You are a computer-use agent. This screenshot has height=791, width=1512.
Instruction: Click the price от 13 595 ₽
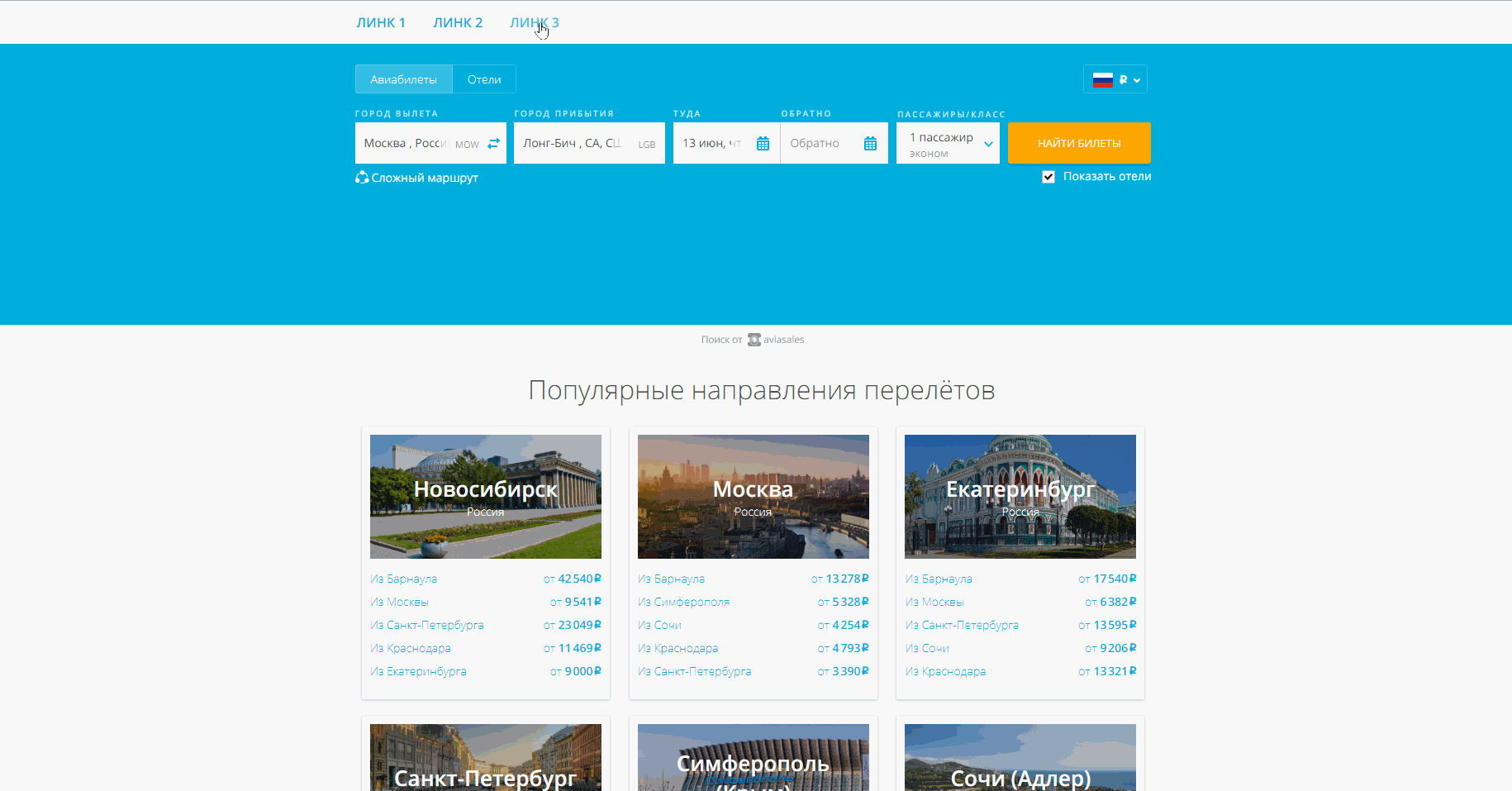click(x=1107, y=625)
